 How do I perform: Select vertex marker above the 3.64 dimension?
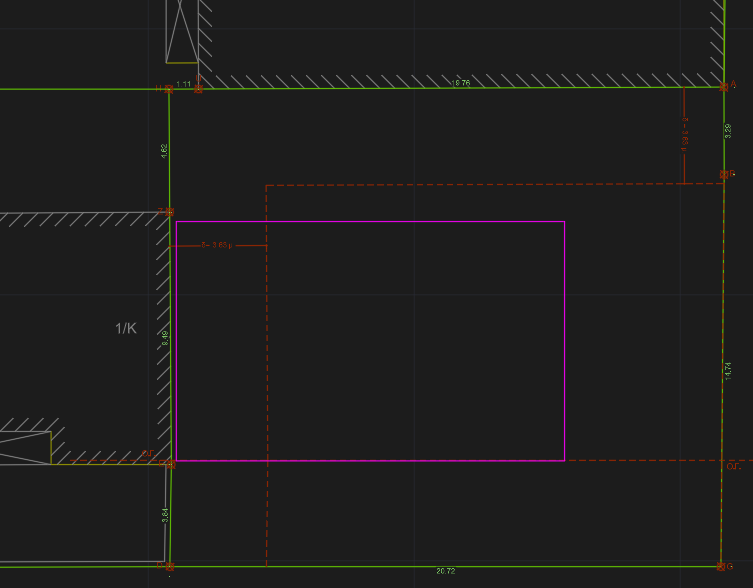(170, 464)
